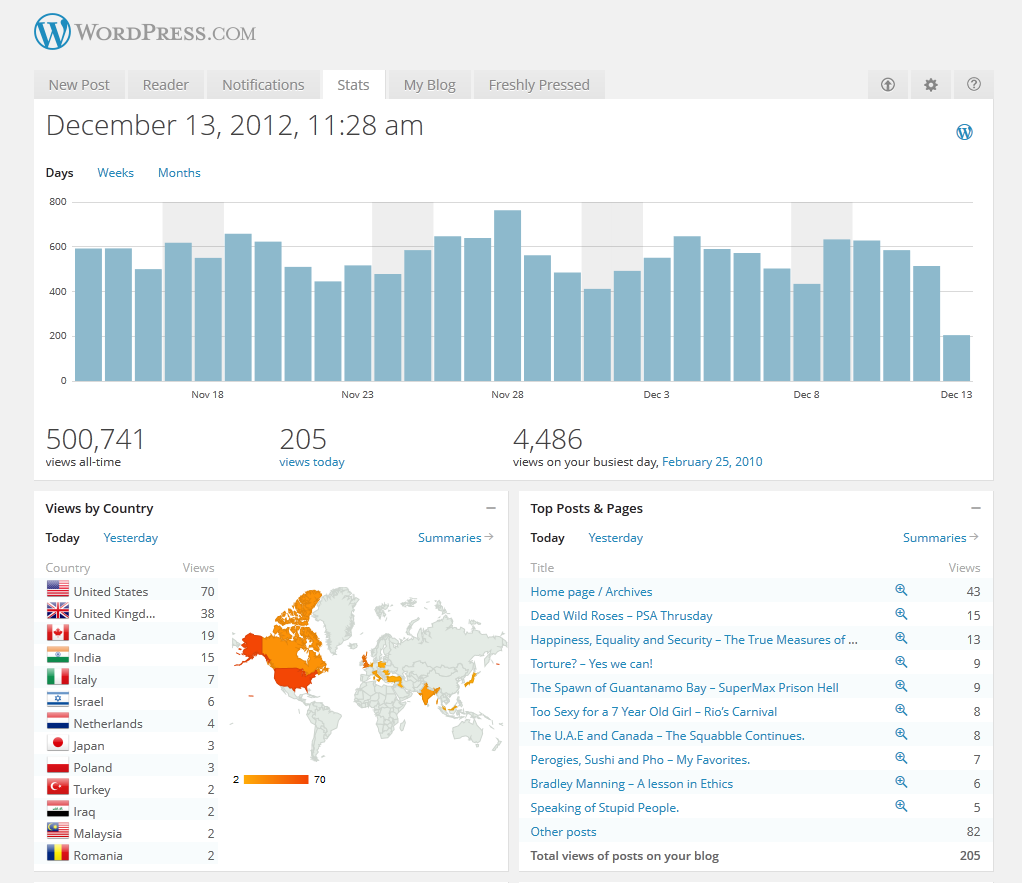Open settings via the gear icon
Image resolution: width=1022 pixels, height=883 pixels.
tap(930, 85)
